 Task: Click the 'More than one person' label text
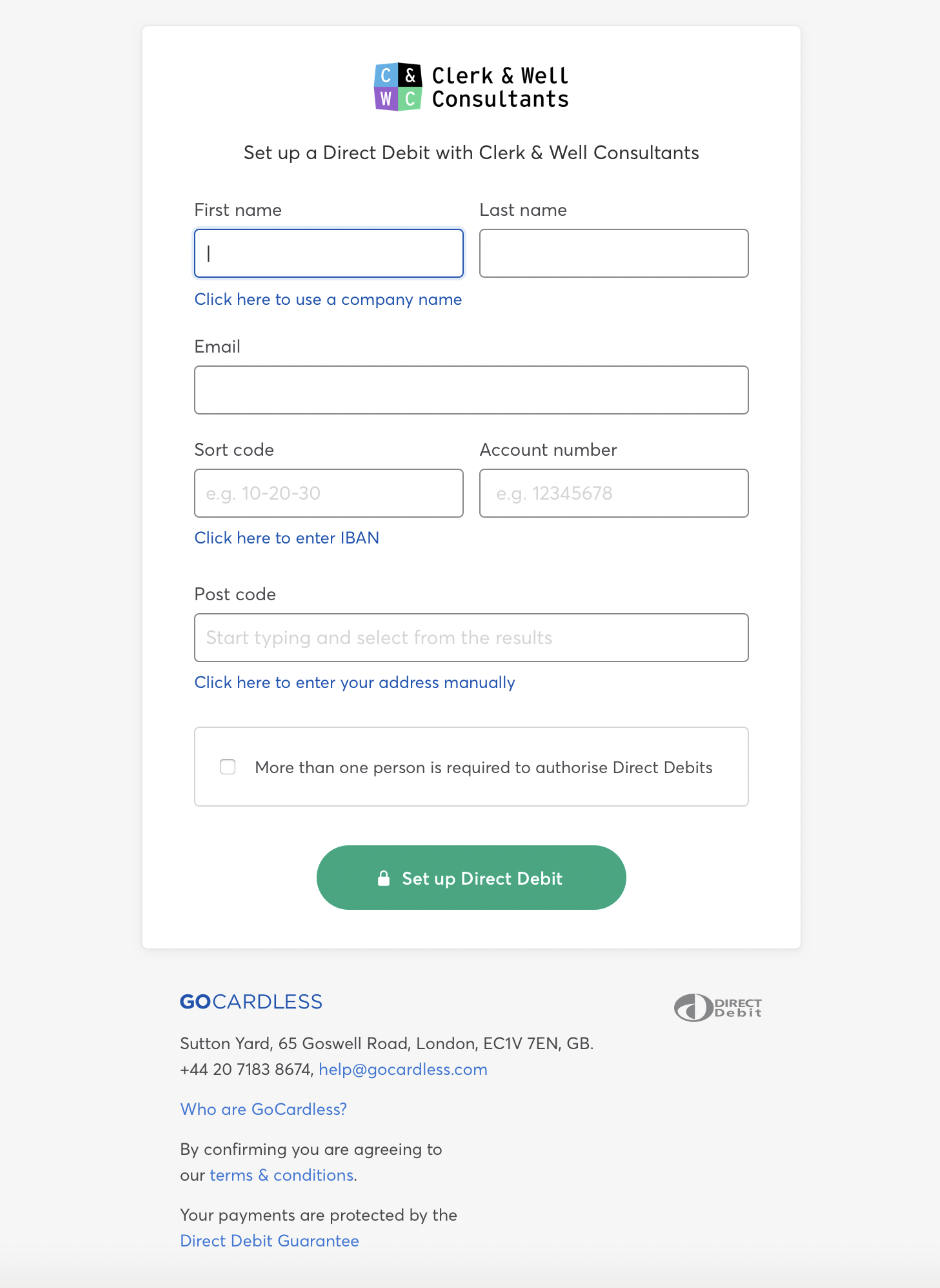point(484,768)
